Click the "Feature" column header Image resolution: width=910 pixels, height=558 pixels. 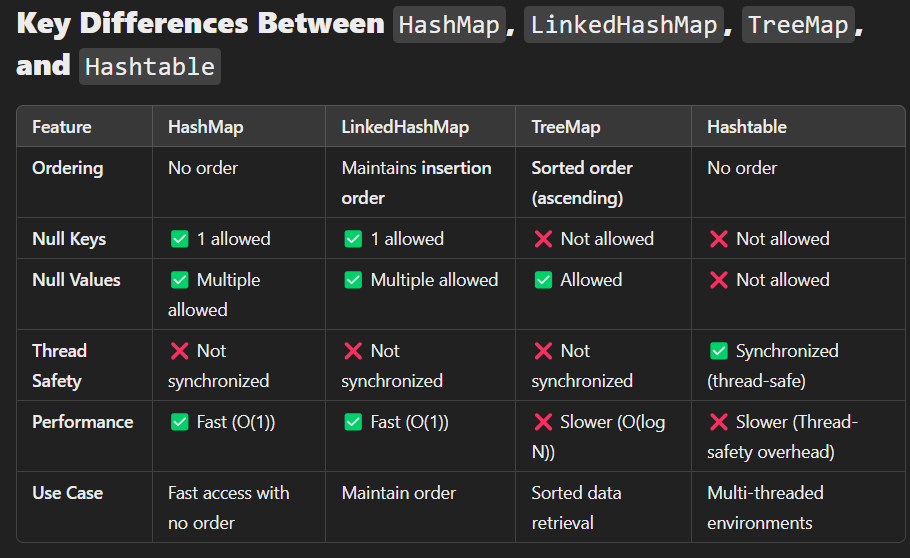(x=62, y=127)
